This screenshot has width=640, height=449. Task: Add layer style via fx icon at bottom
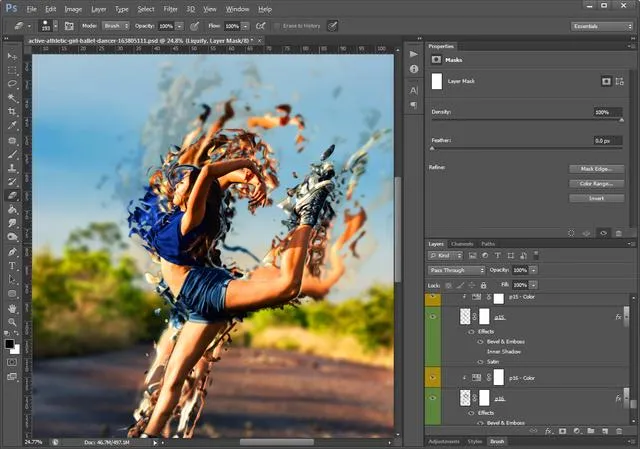pyautogui.click(x=549, y=431)
